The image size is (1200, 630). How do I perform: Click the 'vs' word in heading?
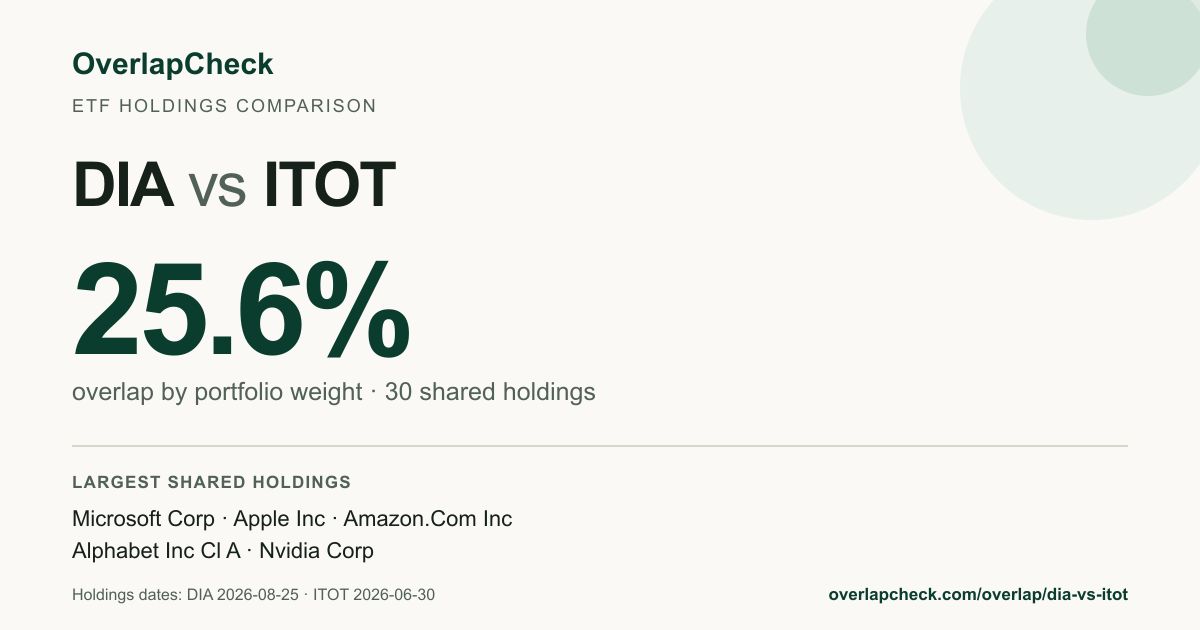tap(218, 190)
